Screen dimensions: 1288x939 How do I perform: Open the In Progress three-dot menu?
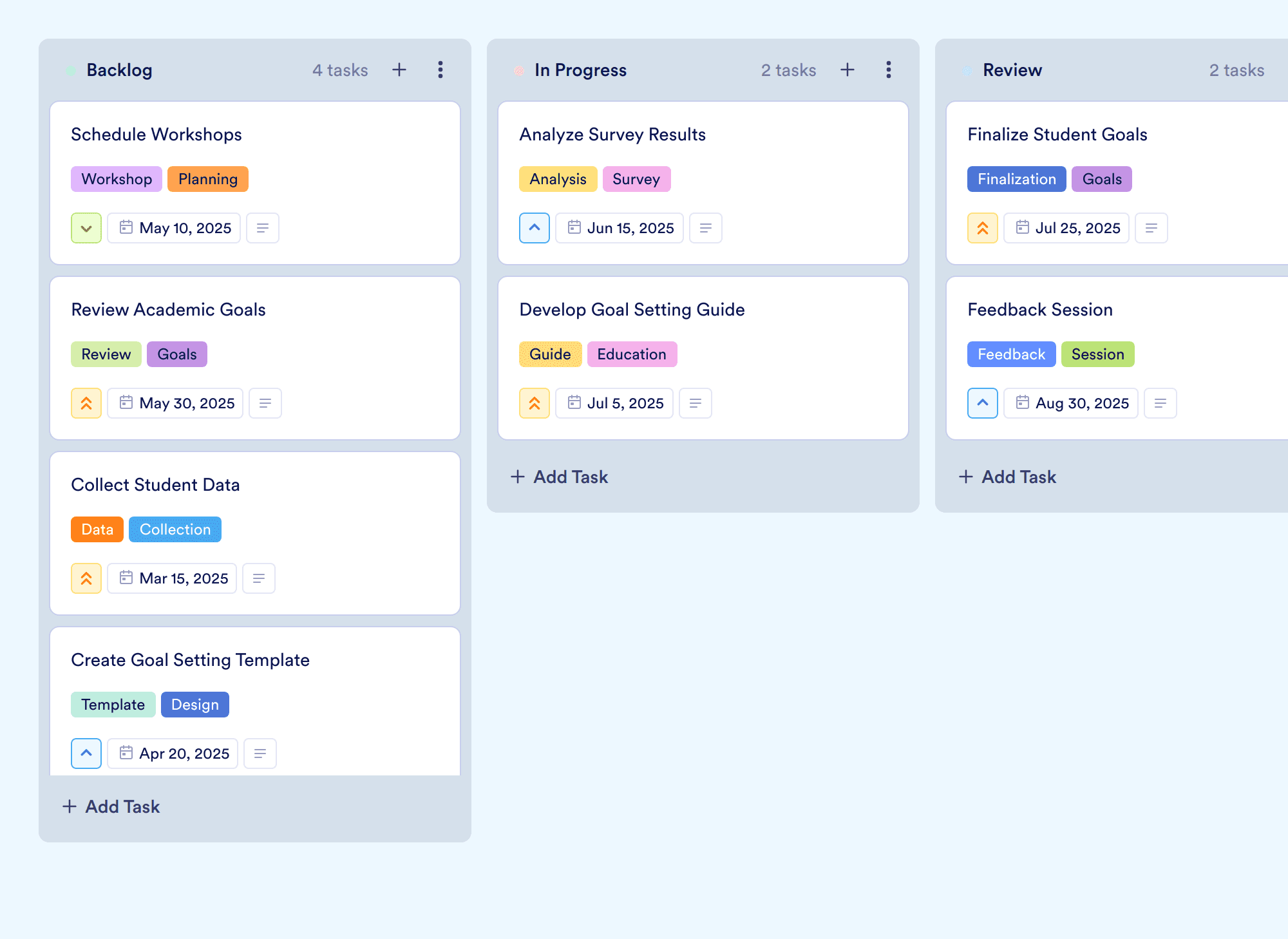coord(889,70)
